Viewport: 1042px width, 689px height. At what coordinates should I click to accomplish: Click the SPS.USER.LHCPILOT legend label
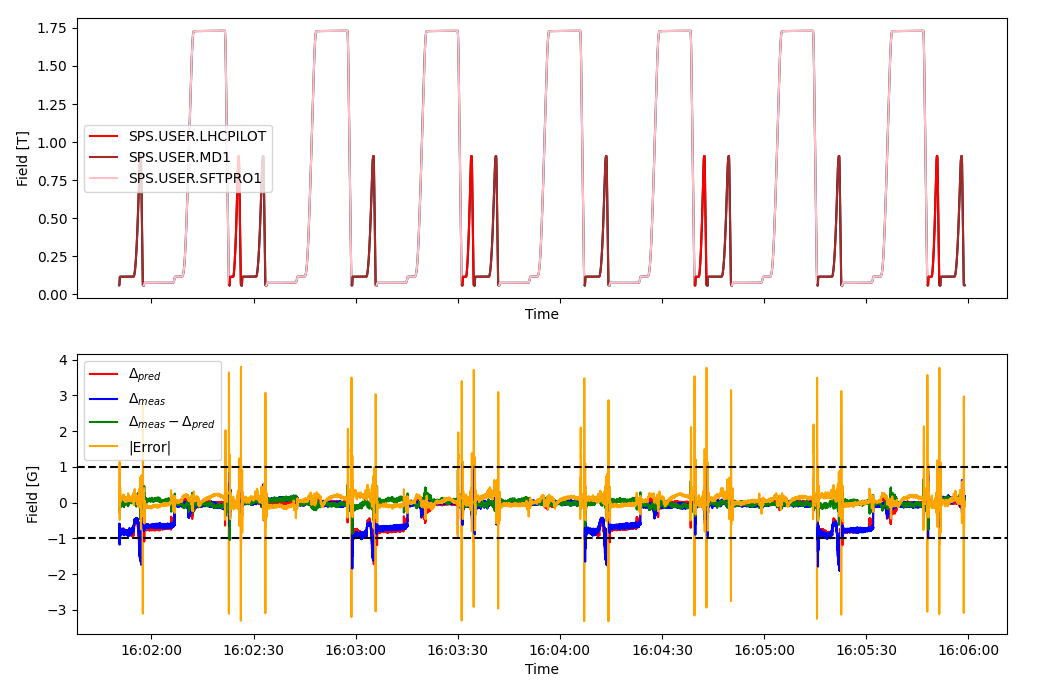(x=196, y=137)
